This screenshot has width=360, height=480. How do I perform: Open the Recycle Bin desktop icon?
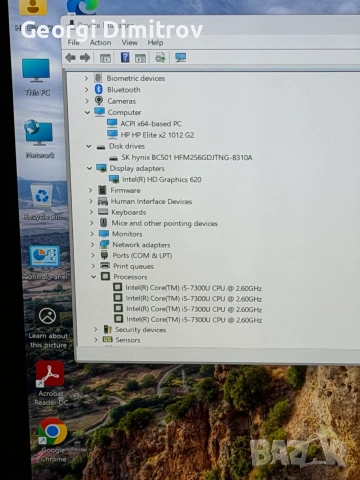42,202
